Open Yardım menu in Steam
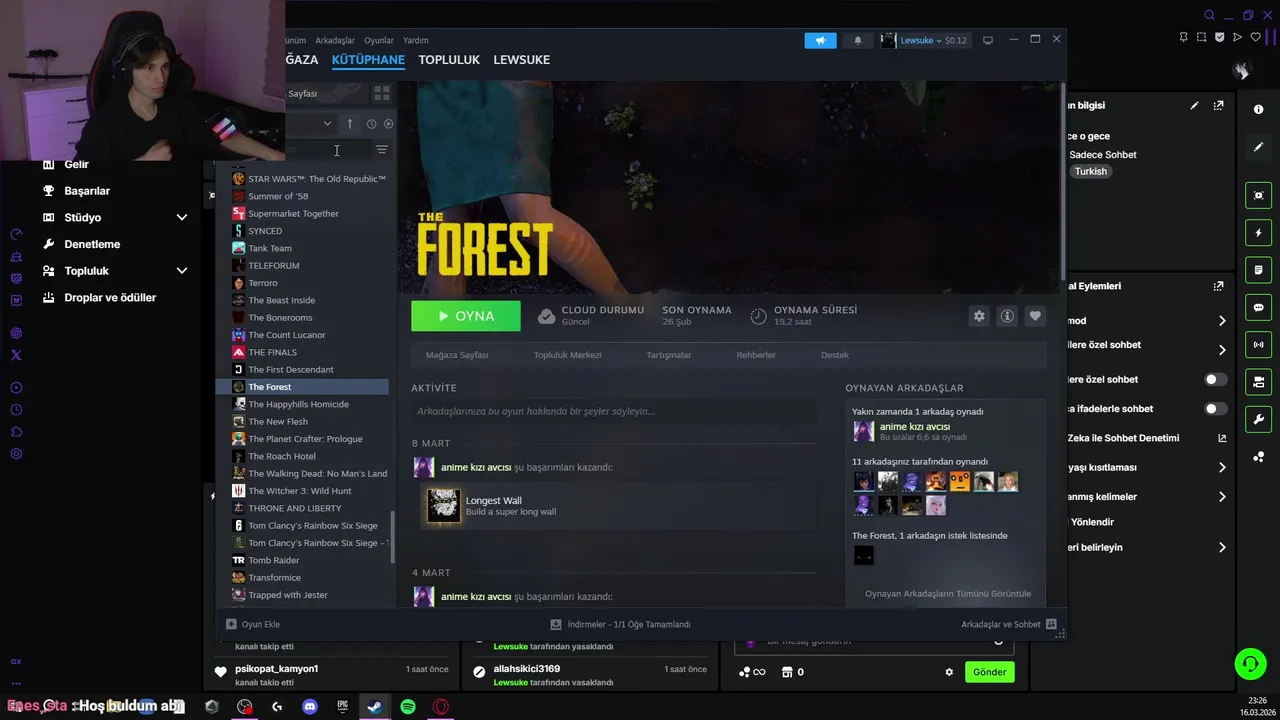 416,40
